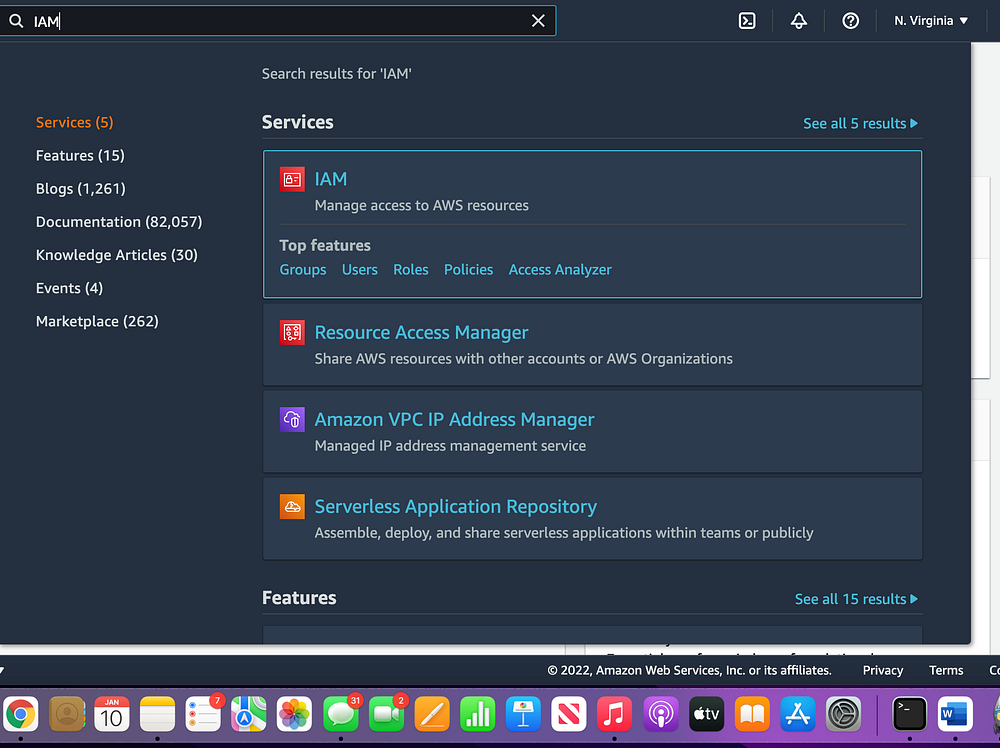Image resolution: width=1000 pixels, height=748 pixels.
Task: Clear the search box using the X icon
Action: coord(538,20)
